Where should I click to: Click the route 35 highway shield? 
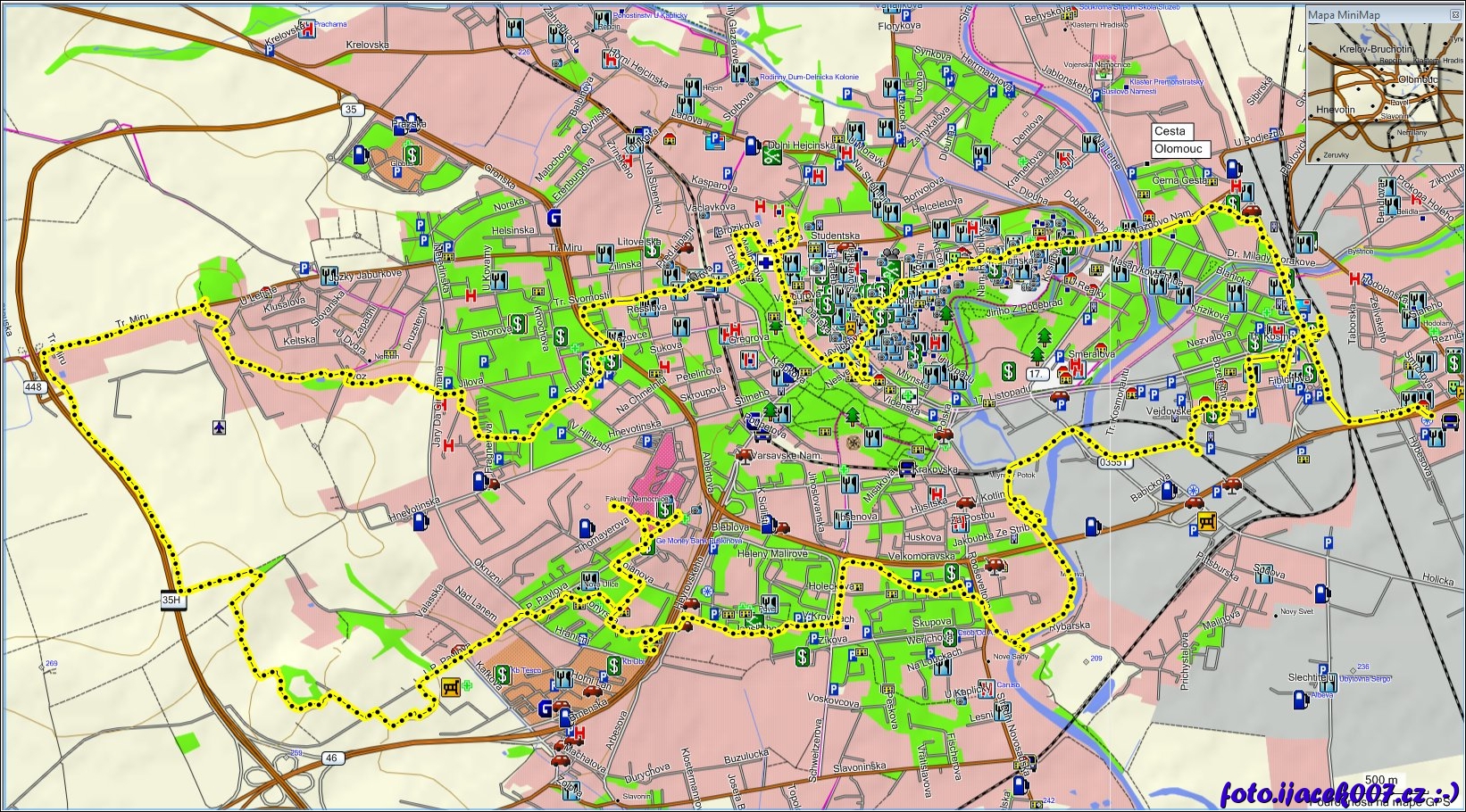click(x=350, y=110)
